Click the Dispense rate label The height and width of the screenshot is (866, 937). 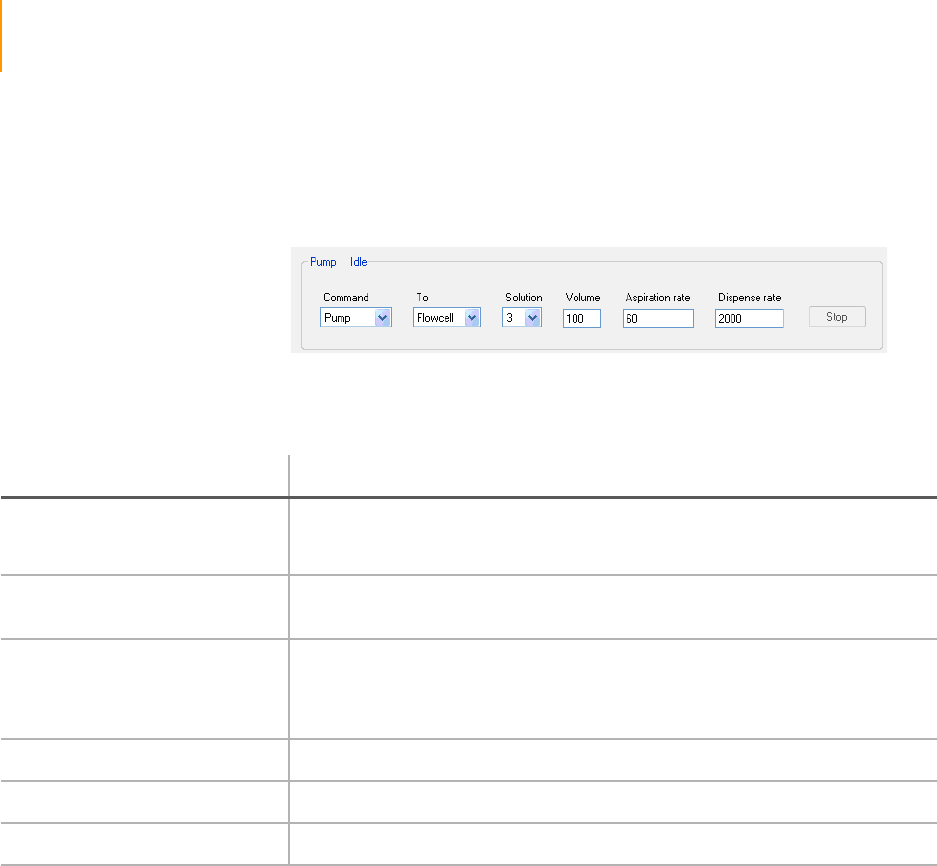(x=749, y=298)
